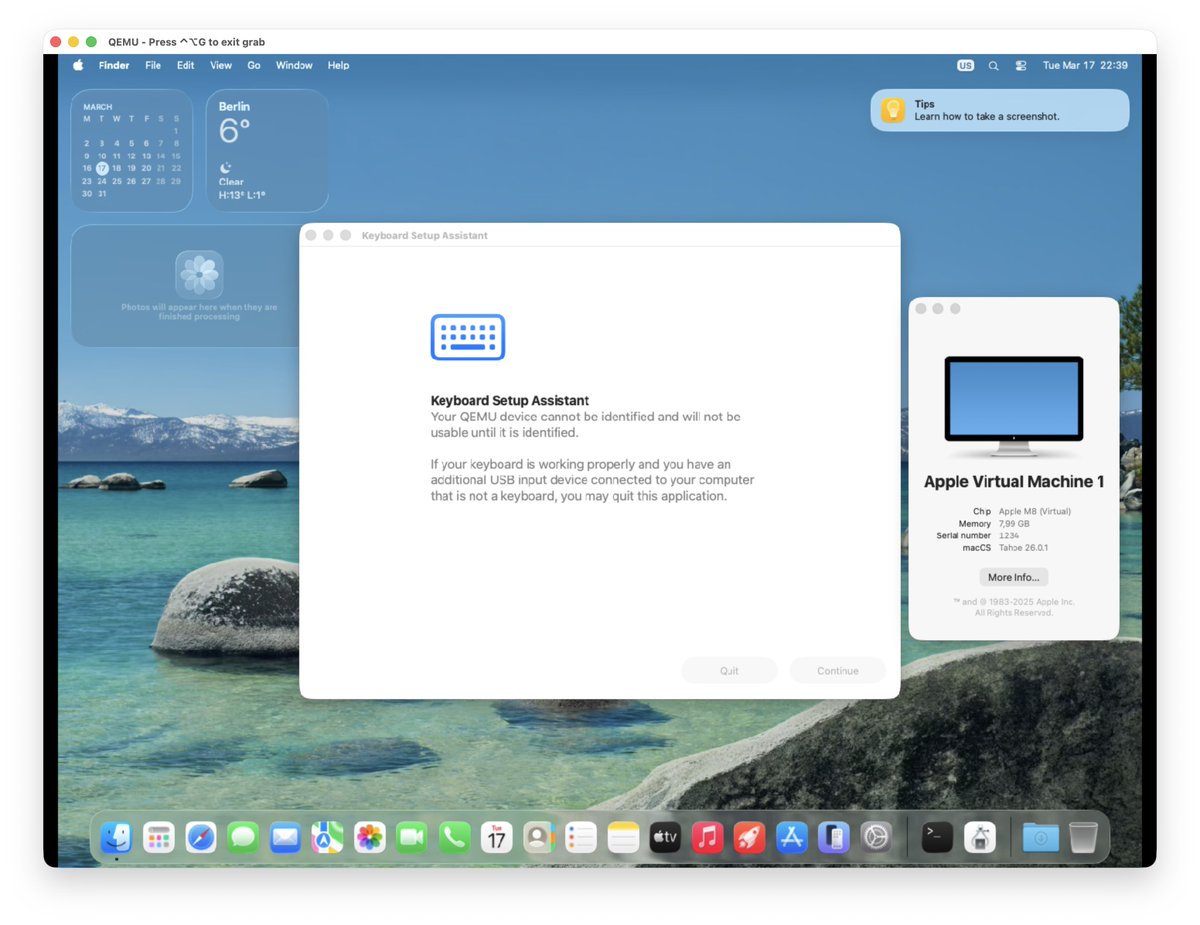Click the Mac display image in About window
Screen dimensions: 1200x925
pos(1014,407)
